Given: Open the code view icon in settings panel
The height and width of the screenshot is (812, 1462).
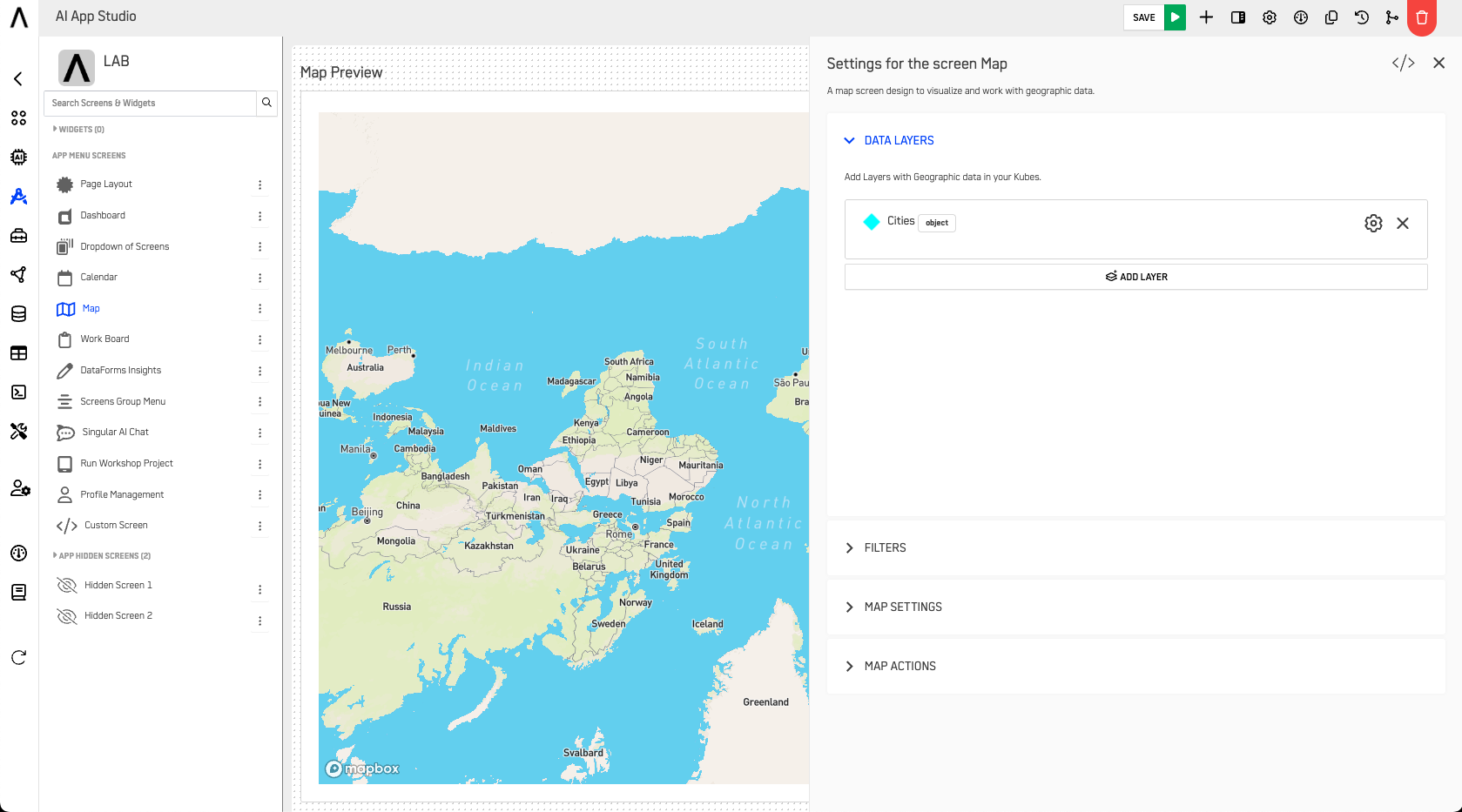Looking at the screenshot, I should pos(1403,63).
